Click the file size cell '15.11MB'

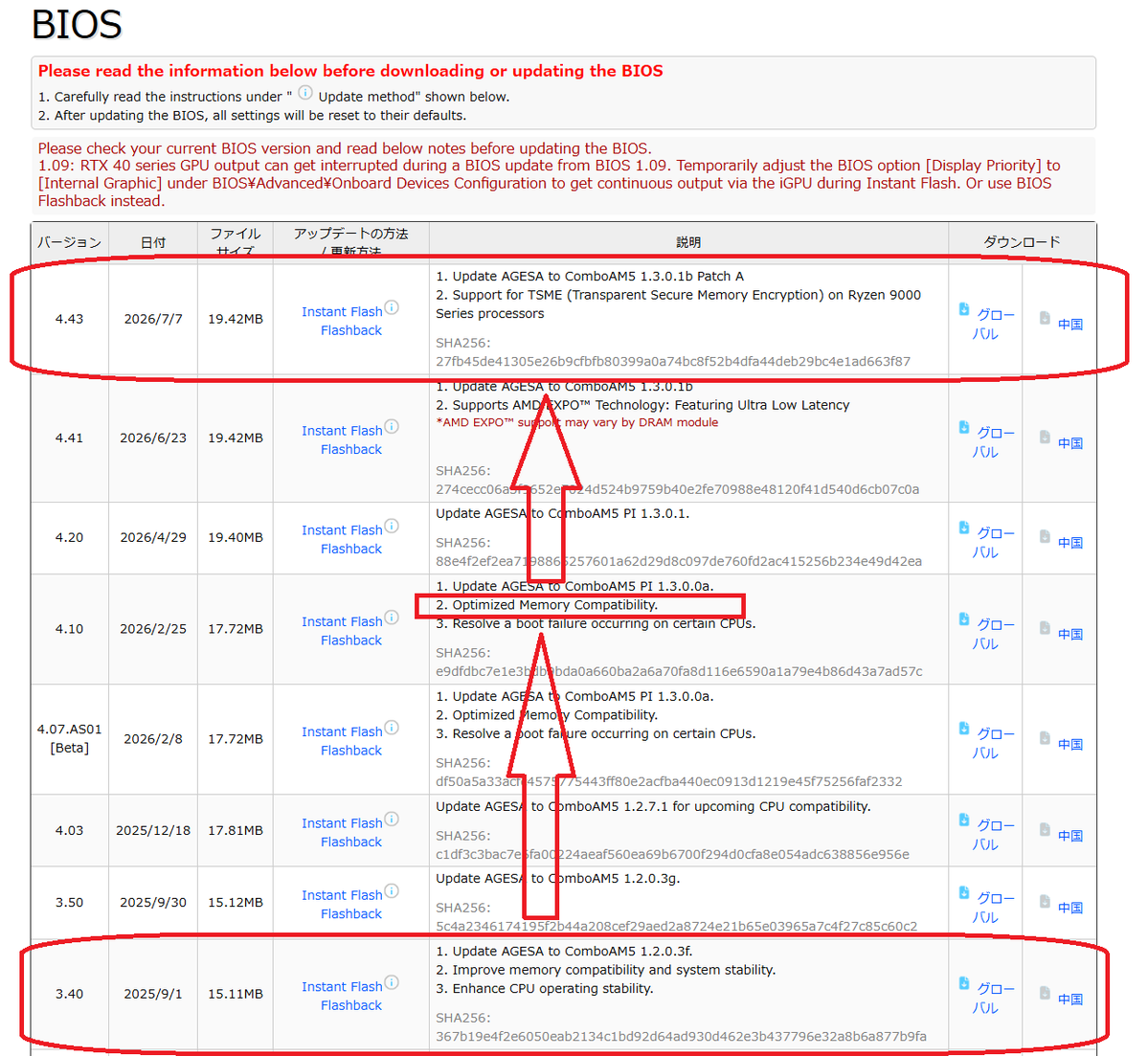(x=235, y=995)
